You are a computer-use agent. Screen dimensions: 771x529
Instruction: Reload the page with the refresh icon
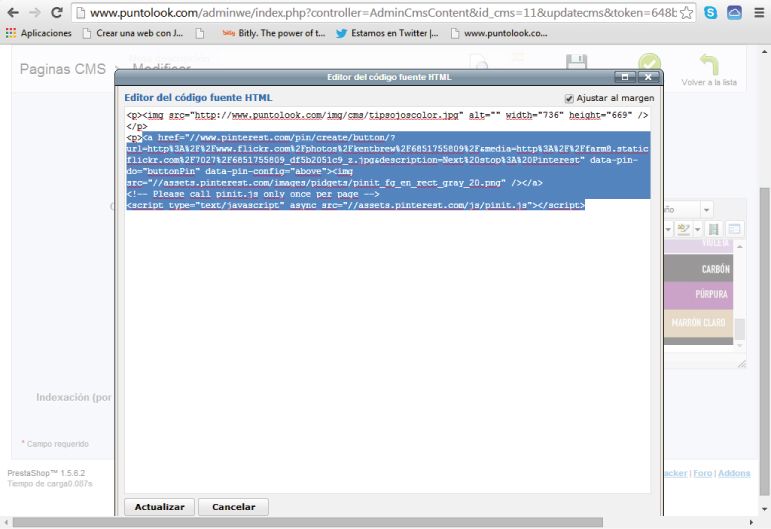click(57, 12)
